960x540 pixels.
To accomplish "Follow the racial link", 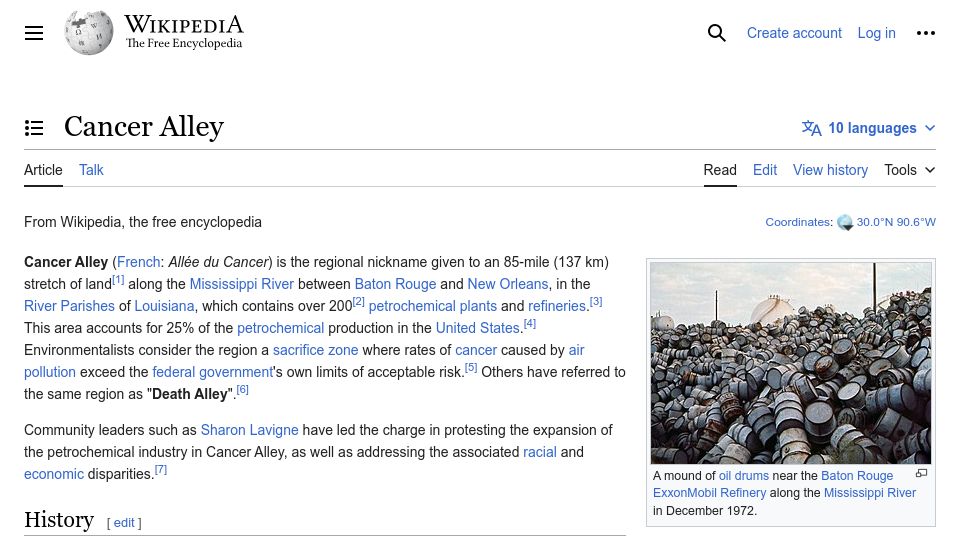I will 539,452.
